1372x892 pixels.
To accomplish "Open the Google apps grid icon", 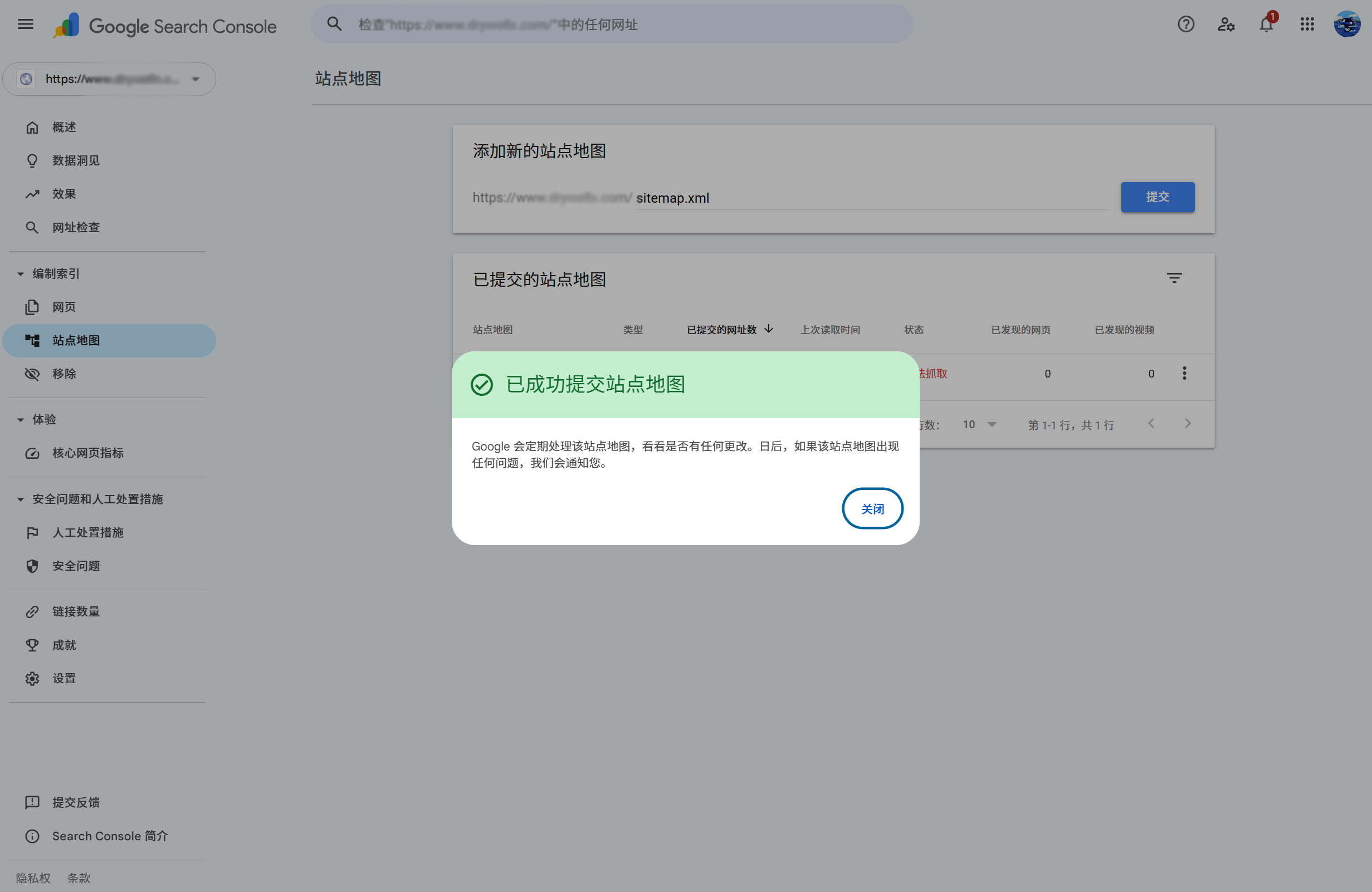I will tap(1307, 24).
